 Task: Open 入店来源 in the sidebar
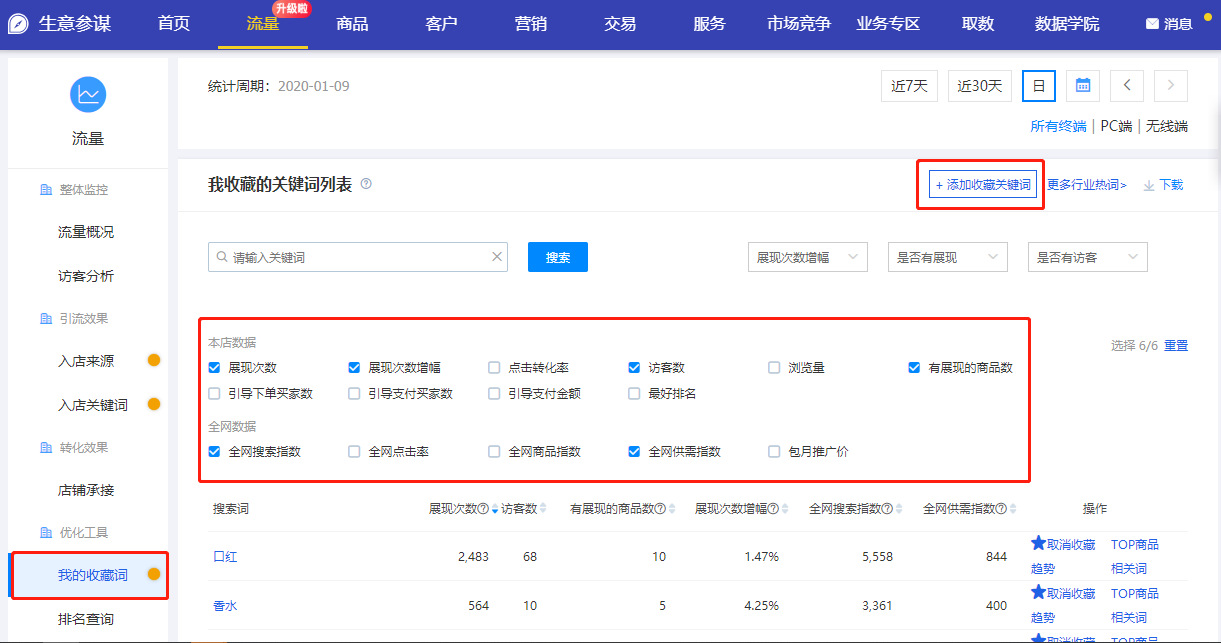pos(86,361)
